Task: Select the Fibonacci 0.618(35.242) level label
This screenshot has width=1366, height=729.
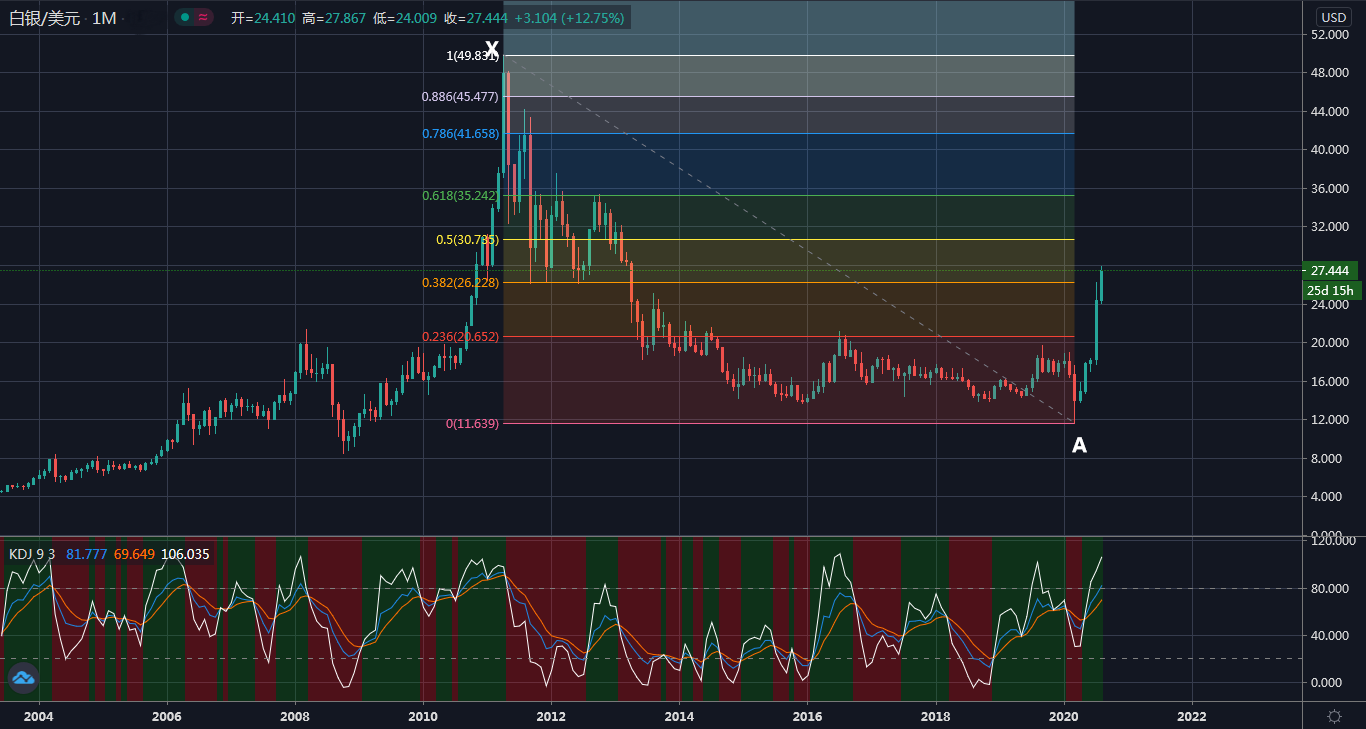Action: pyautogui.click(x=460, y=196)
